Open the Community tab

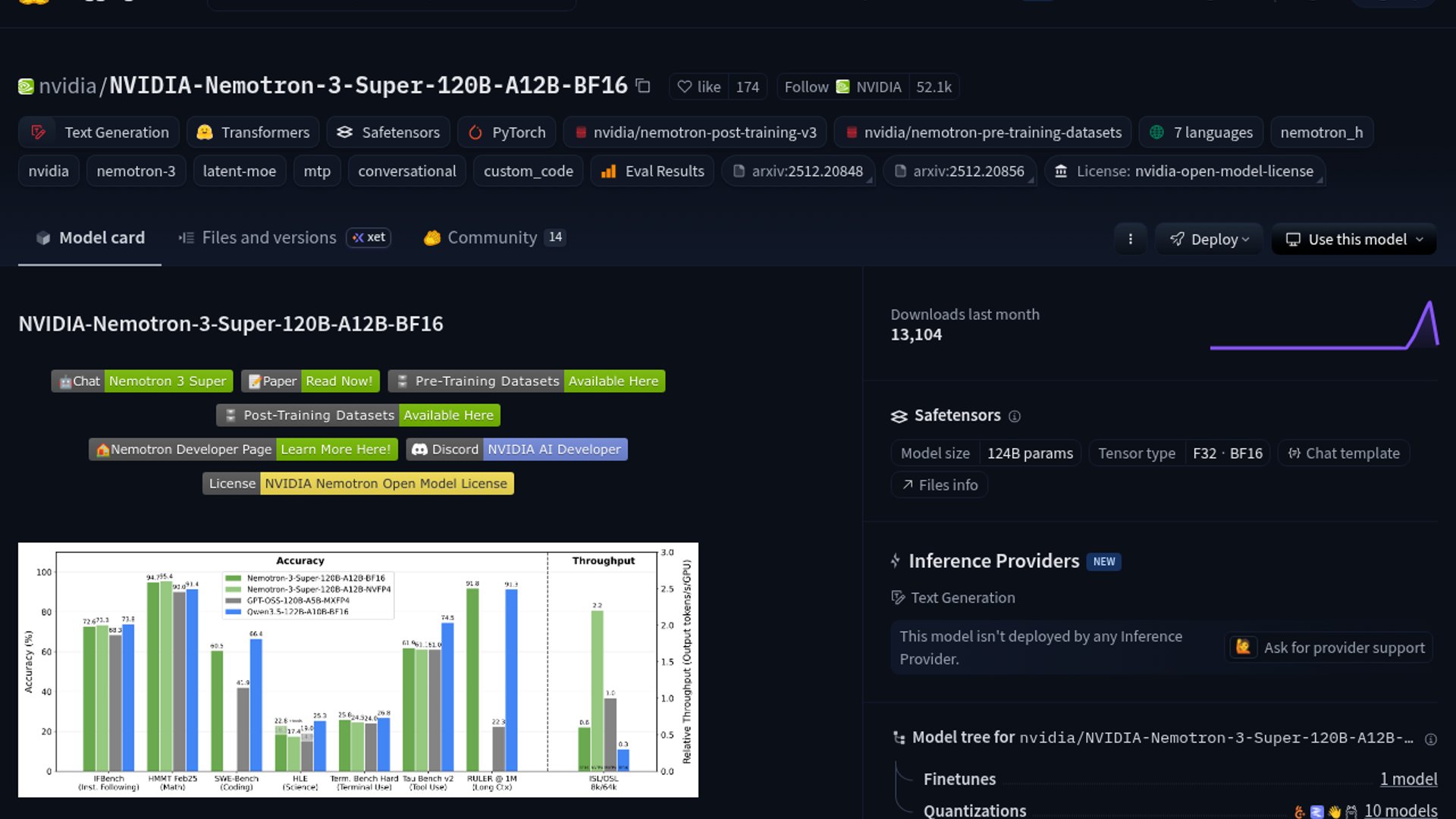tap(491, 238)
